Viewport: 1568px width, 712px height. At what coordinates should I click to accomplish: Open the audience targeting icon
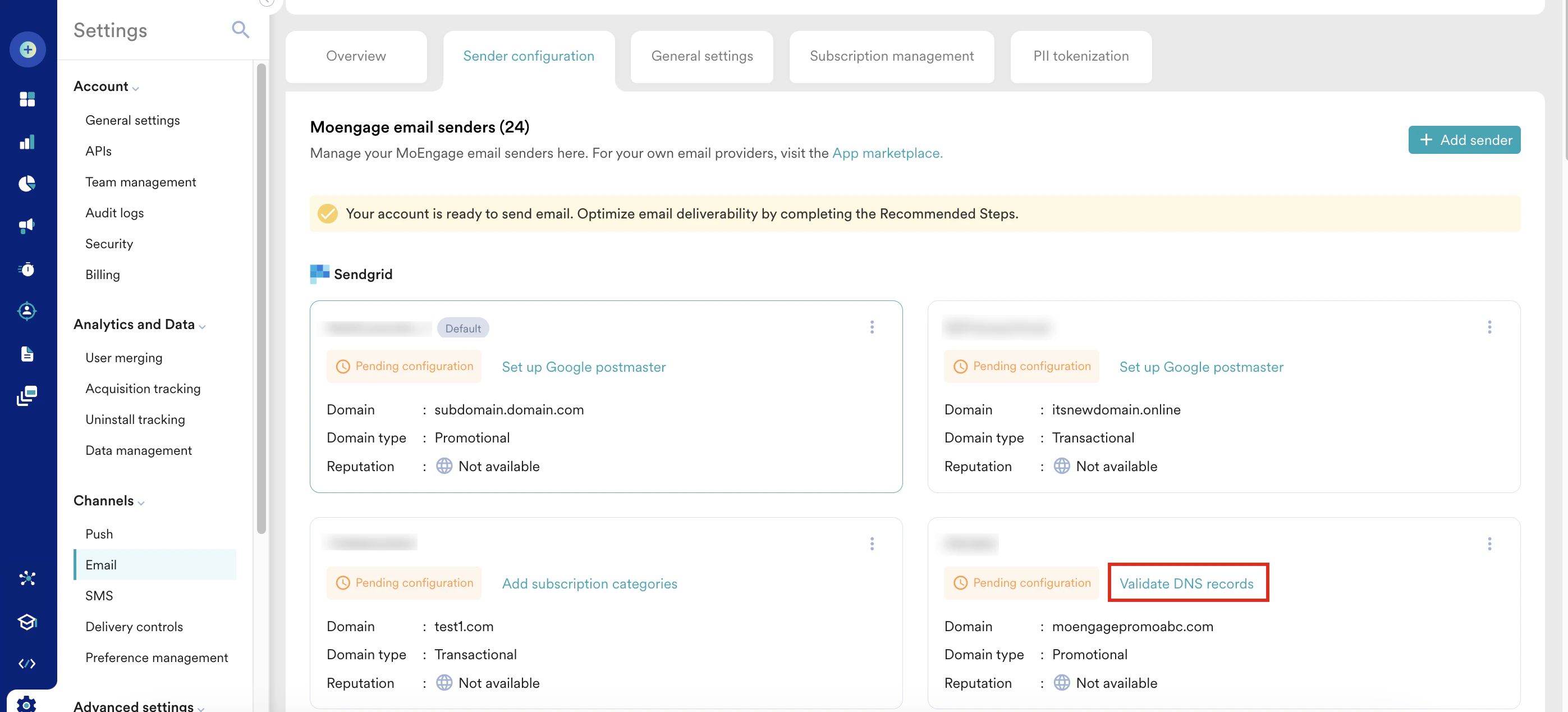(27, 311)
